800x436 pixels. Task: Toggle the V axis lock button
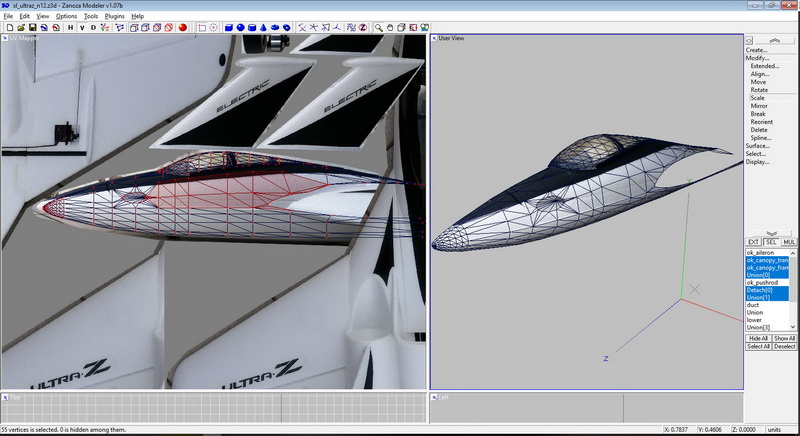click(x=82, y=28)
